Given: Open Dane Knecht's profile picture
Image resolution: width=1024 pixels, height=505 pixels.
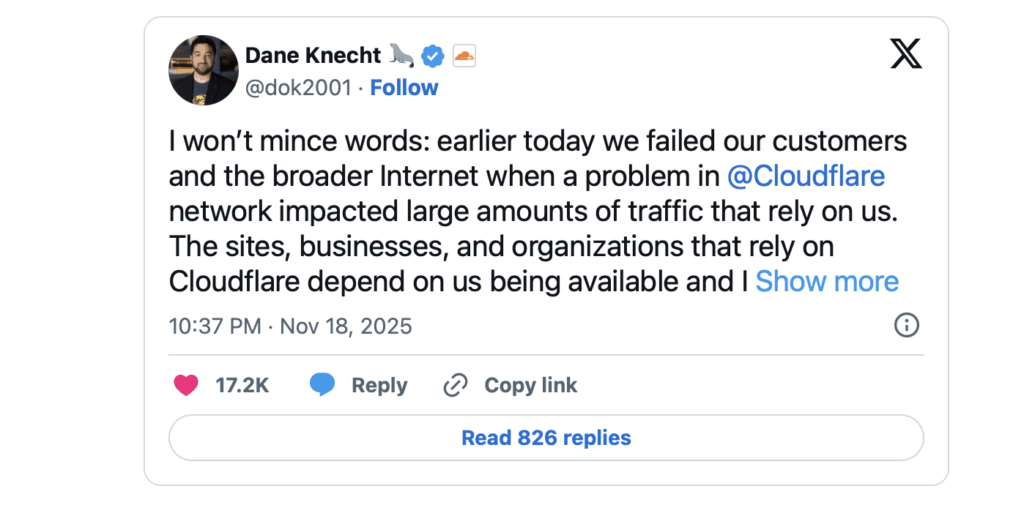Looking at the screenshot, I should [x=203, y=70].
